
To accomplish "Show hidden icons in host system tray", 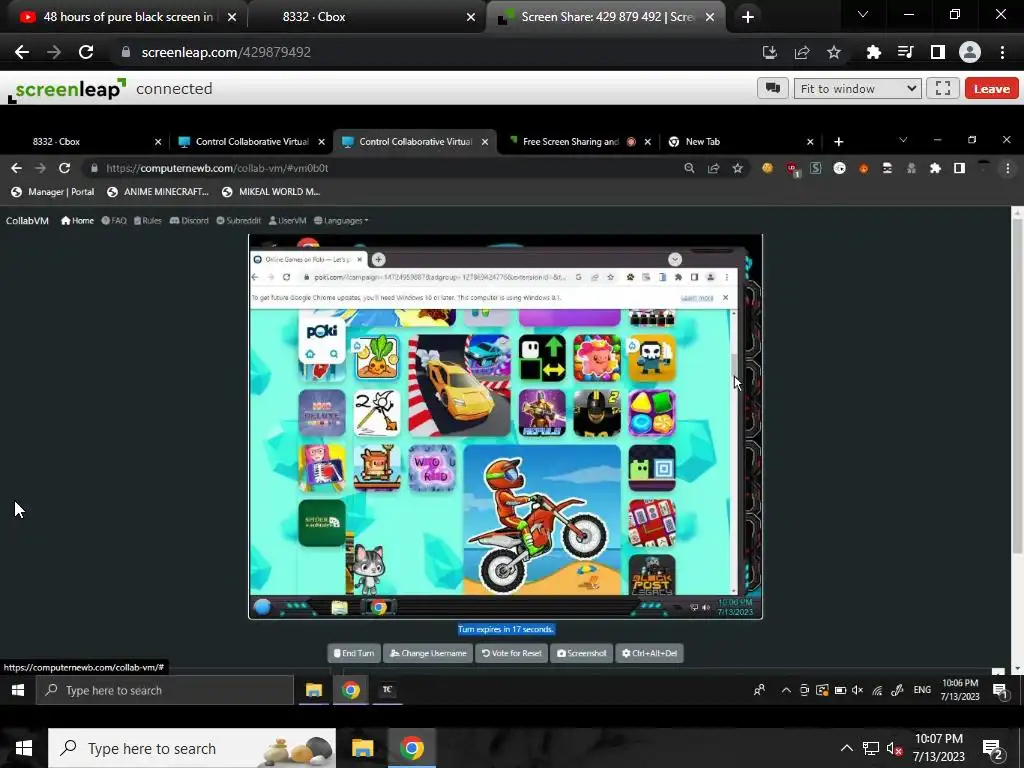I will coord(846,748).
